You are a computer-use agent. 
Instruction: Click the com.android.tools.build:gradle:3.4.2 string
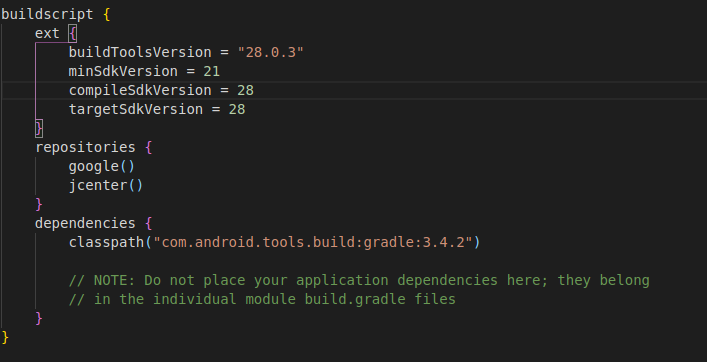coord(313,242)
